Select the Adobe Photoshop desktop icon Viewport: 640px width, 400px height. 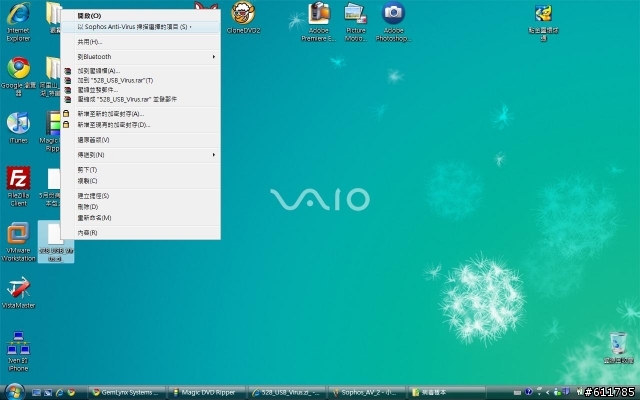click(x=393, y=22)
